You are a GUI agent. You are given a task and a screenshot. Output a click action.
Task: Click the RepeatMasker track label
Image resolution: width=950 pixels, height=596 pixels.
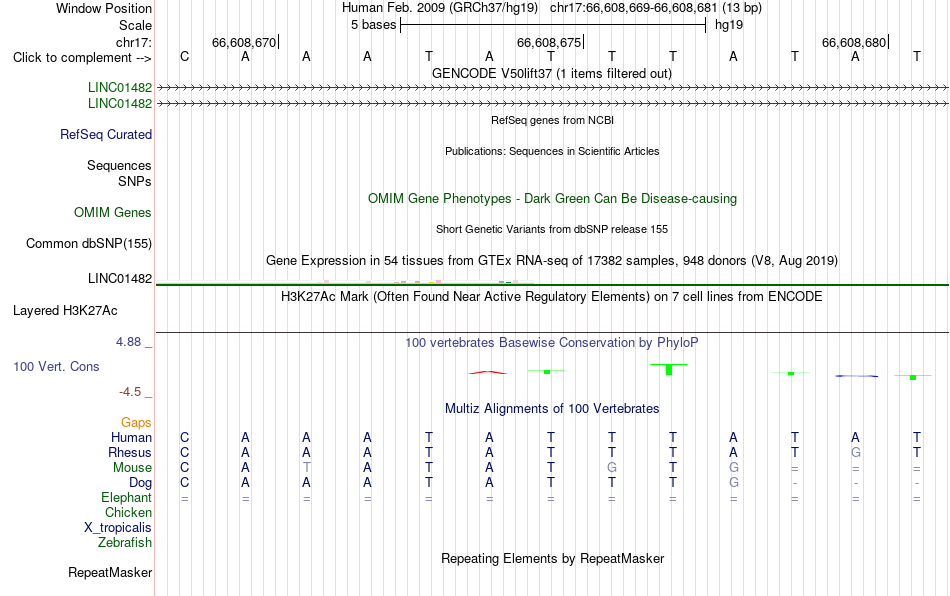click(x=110, y=572)
